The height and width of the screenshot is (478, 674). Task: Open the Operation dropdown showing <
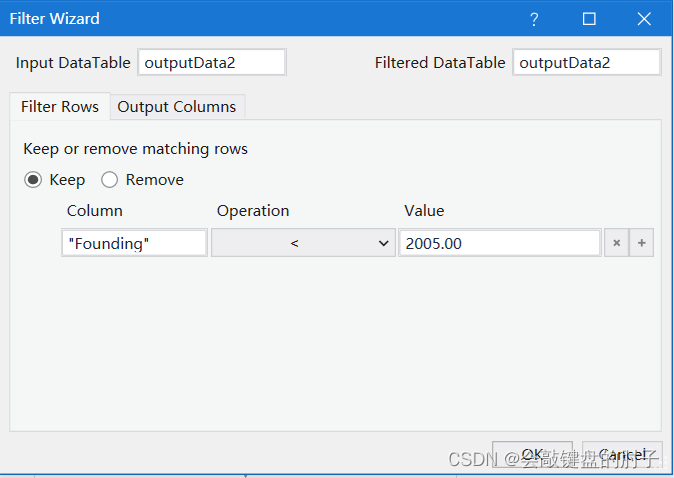point(303,243)
